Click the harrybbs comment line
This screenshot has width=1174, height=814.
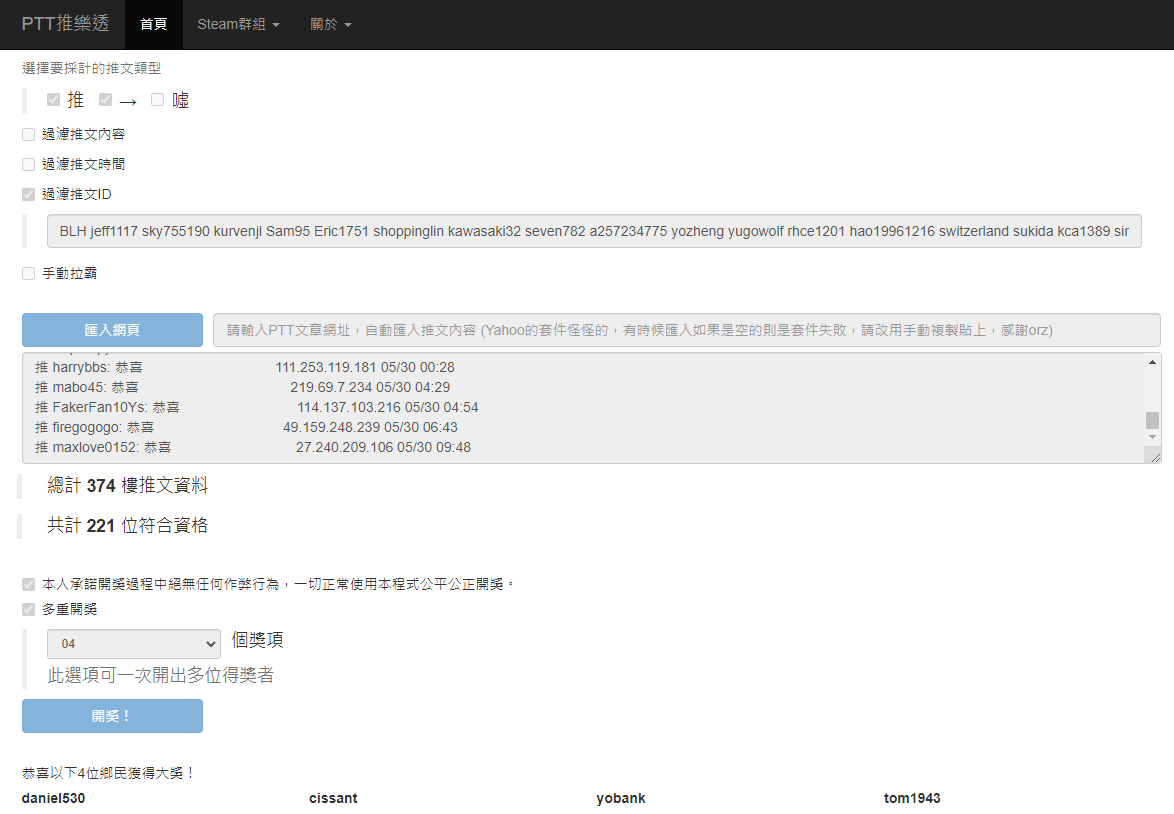tap(245, 367)
